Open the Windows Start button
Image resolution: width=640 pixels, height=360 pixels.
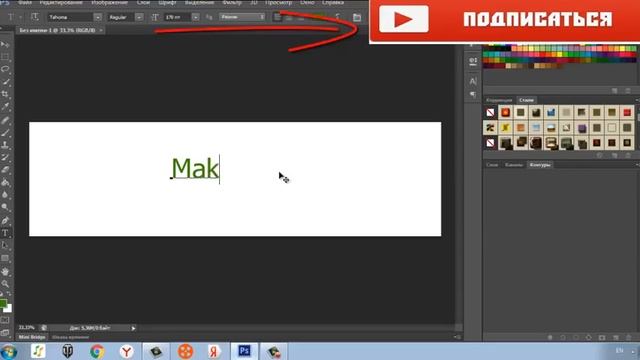[9, 352]
